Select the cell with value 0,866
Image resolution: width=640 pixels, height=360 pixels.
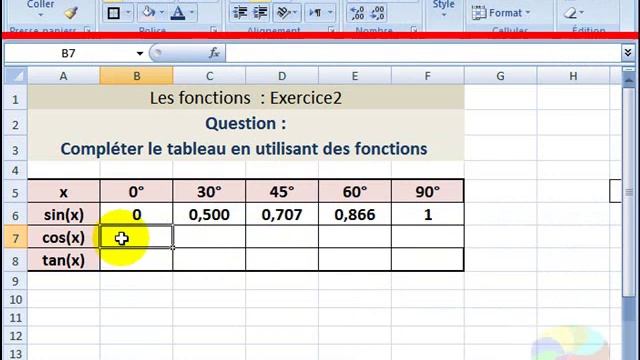pos(355,215)
